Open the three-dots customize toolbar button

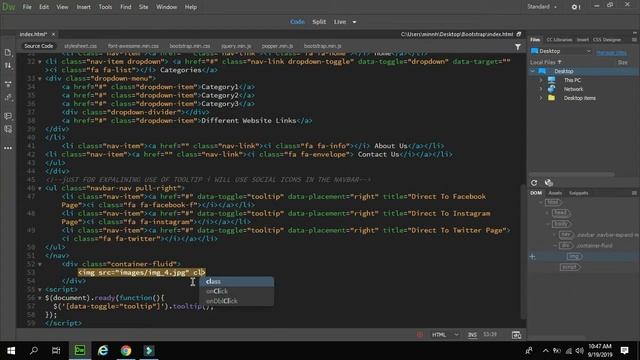[8, 148]
